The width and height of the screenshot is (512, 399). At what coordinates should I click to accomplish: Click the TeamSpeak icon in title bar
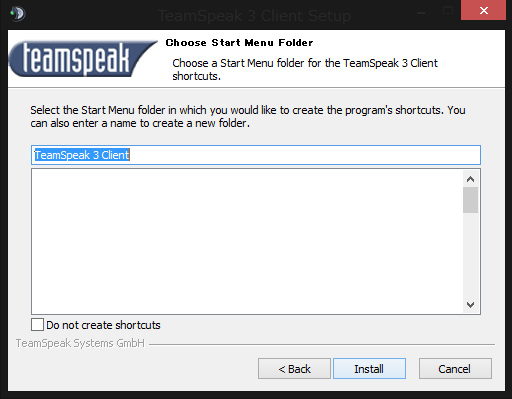[18, 14]
